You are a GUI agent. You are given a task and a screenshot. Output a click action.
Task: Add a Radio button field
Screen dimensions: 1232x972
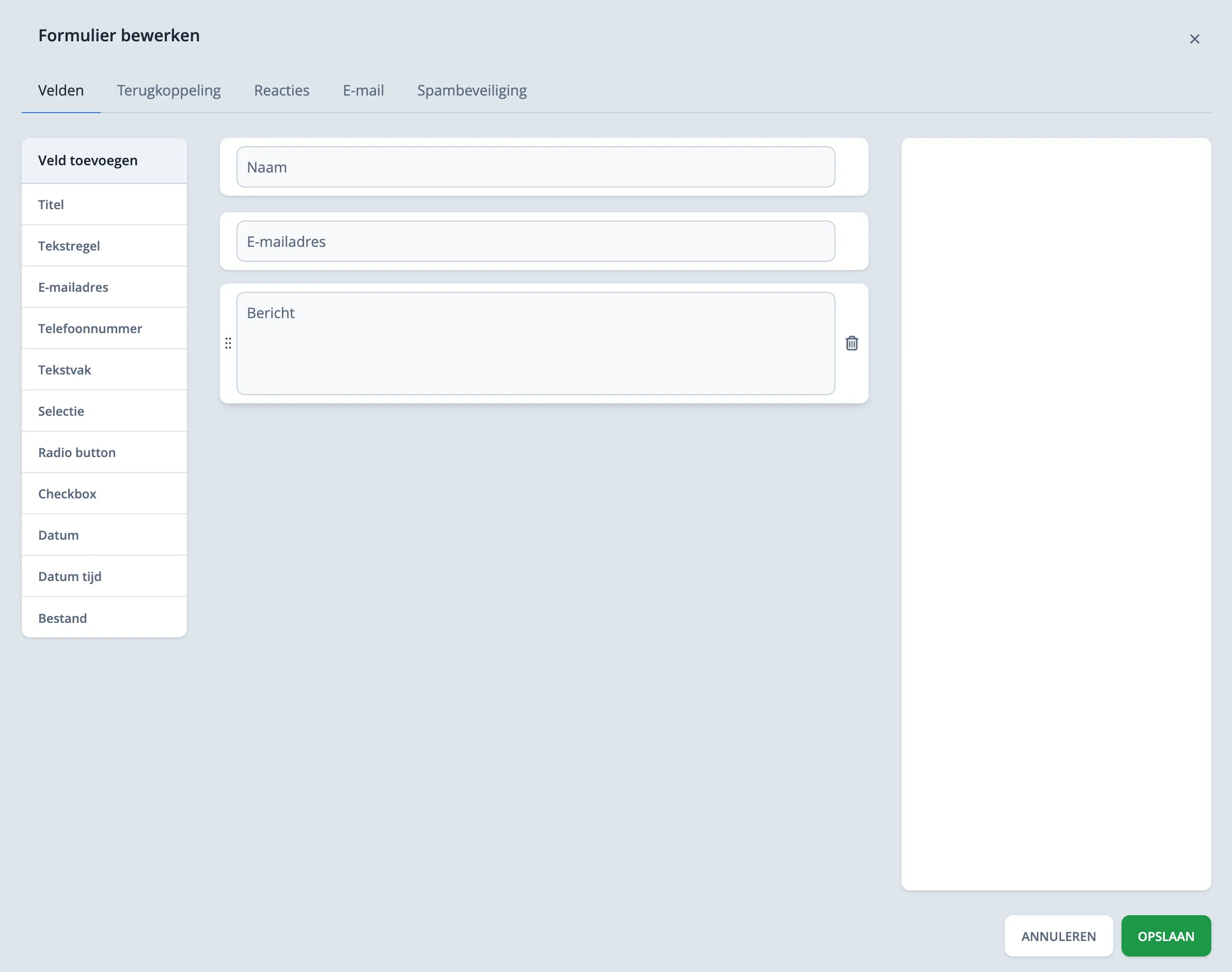[104, 452]
